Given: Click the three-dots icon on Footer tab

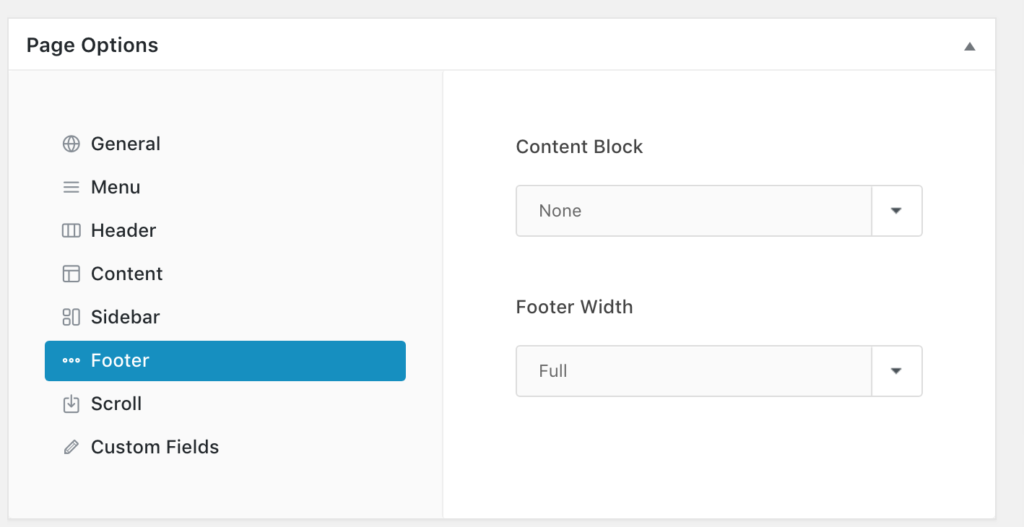Looking at the screenshot, I should tap(71, 360).
